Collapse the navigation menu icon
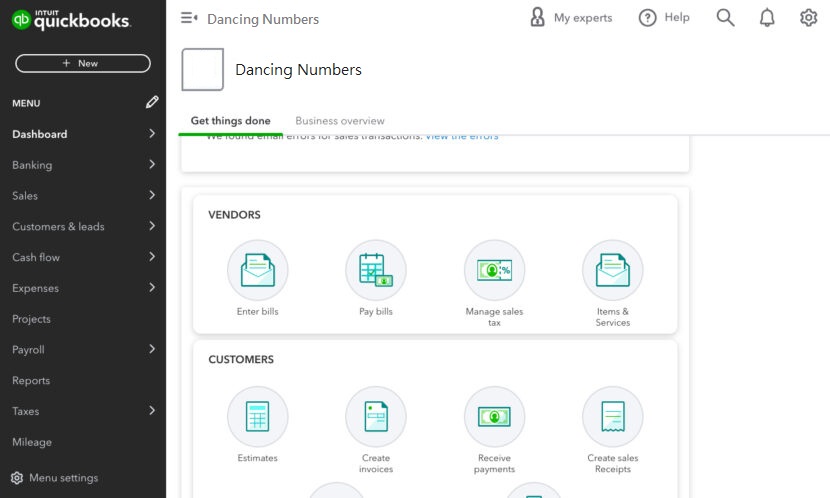 pos(189,19)
